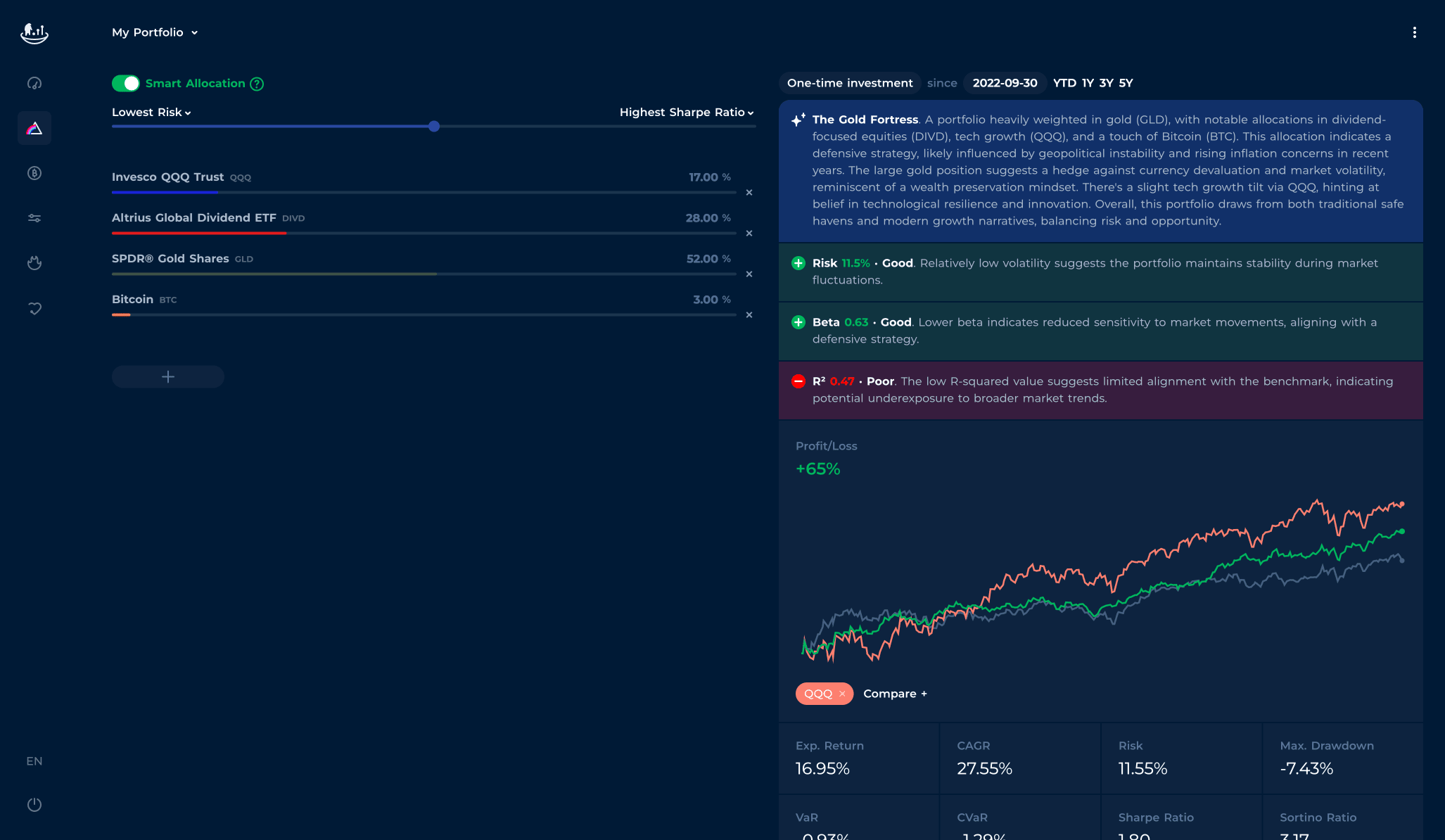Screen dimensions: 1445x840
Task: Click the app logo icon
Action: click(34, 33)
